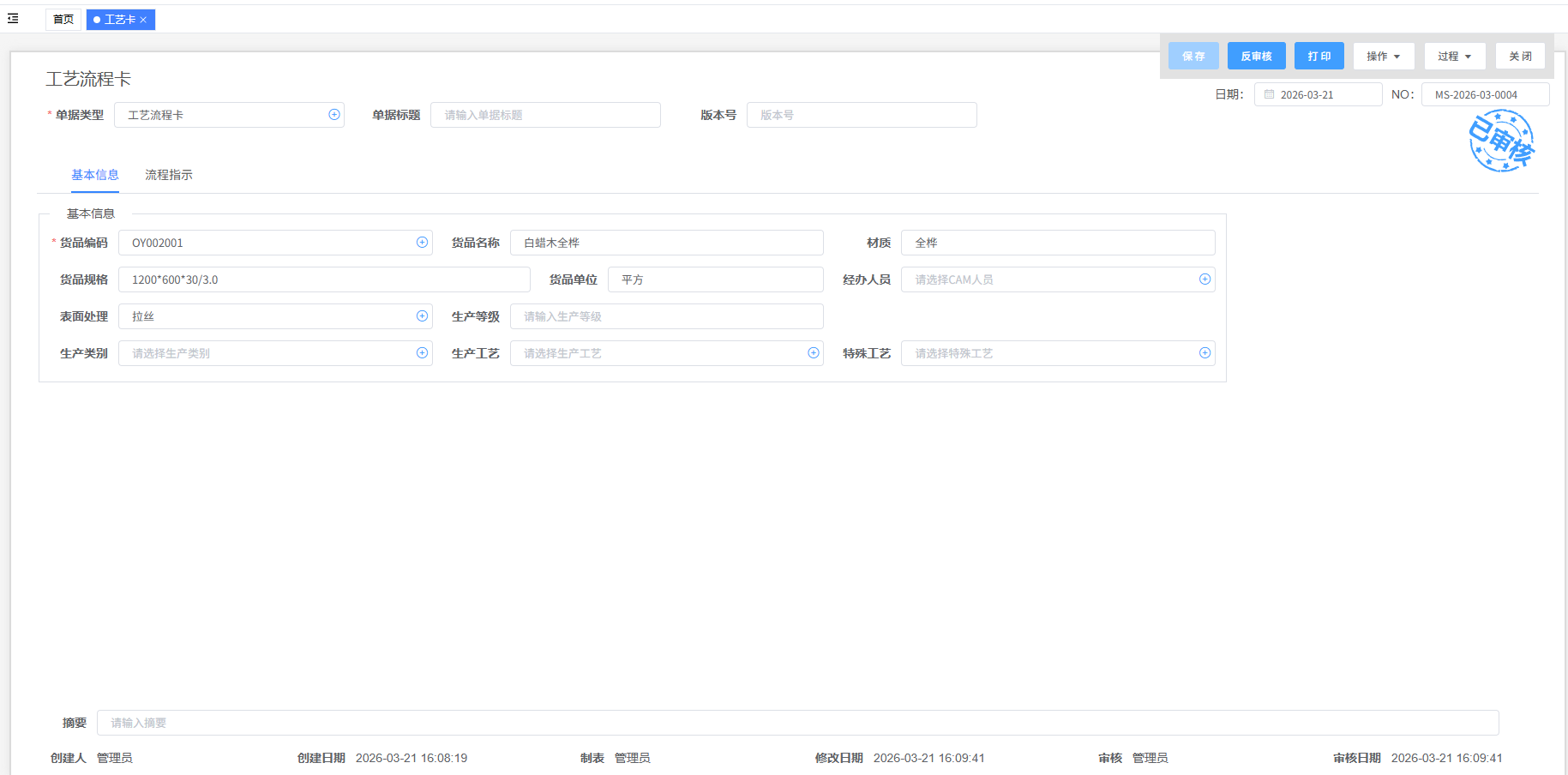Close the 工艺卡 tab
1568x775 pixels.
coord(144,20)
